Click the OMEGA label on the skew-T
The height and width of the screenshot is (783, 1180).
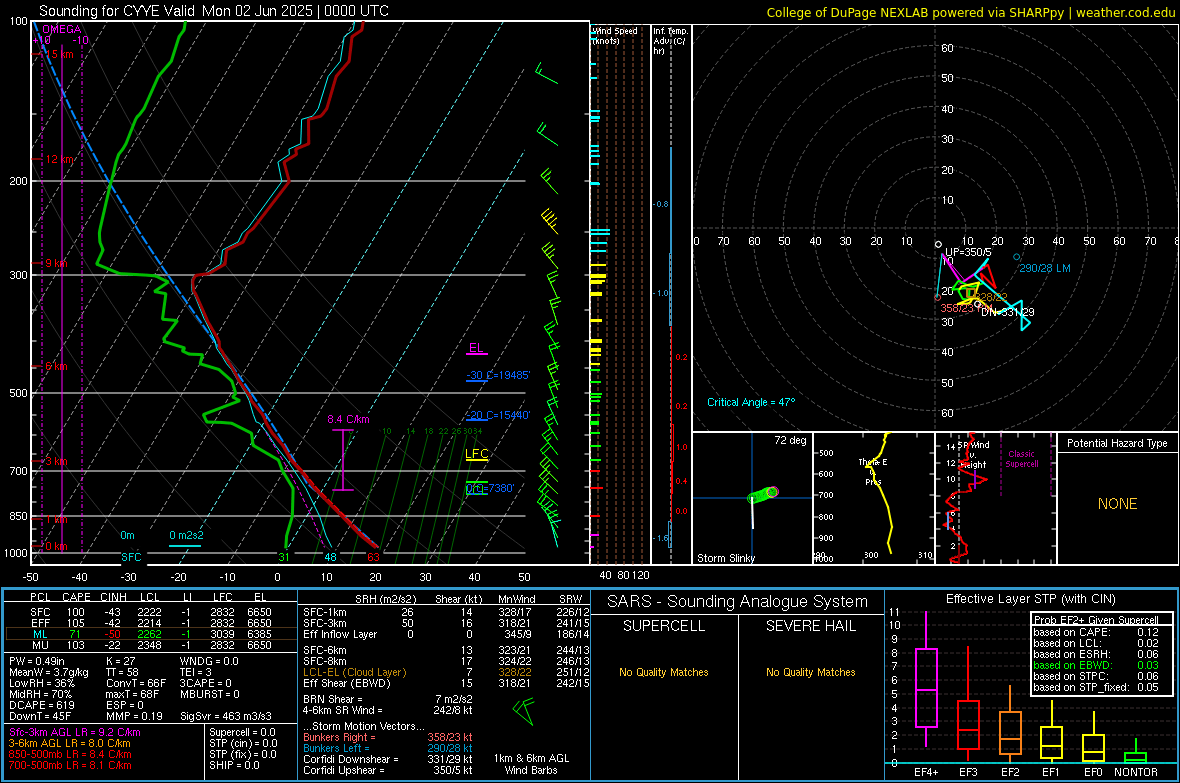(x=61, y=29)
